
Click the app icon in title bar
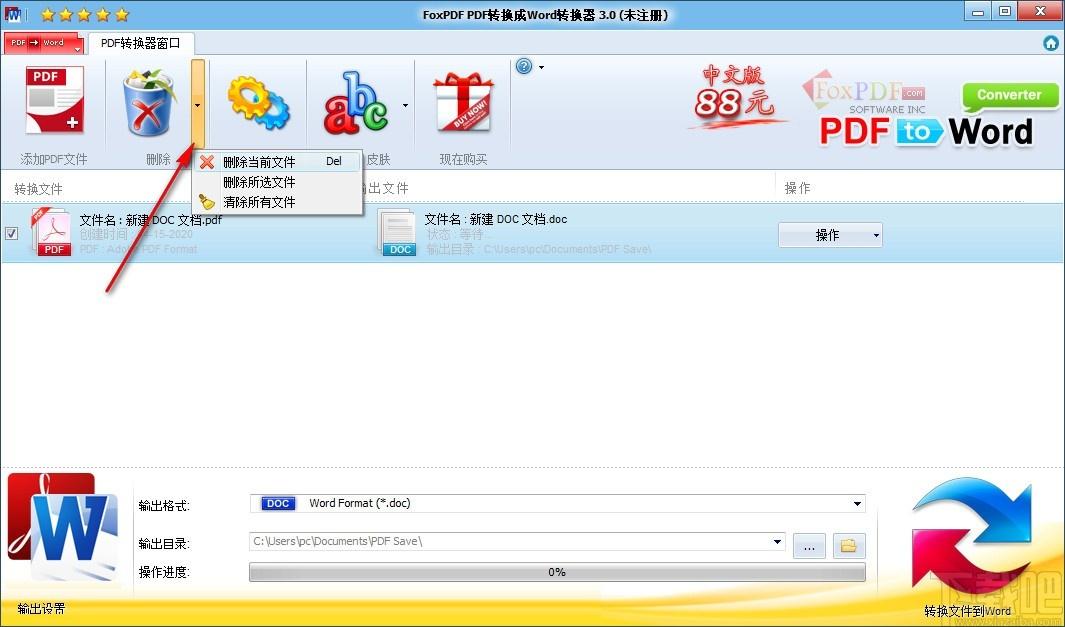click(x=12, y=14)
